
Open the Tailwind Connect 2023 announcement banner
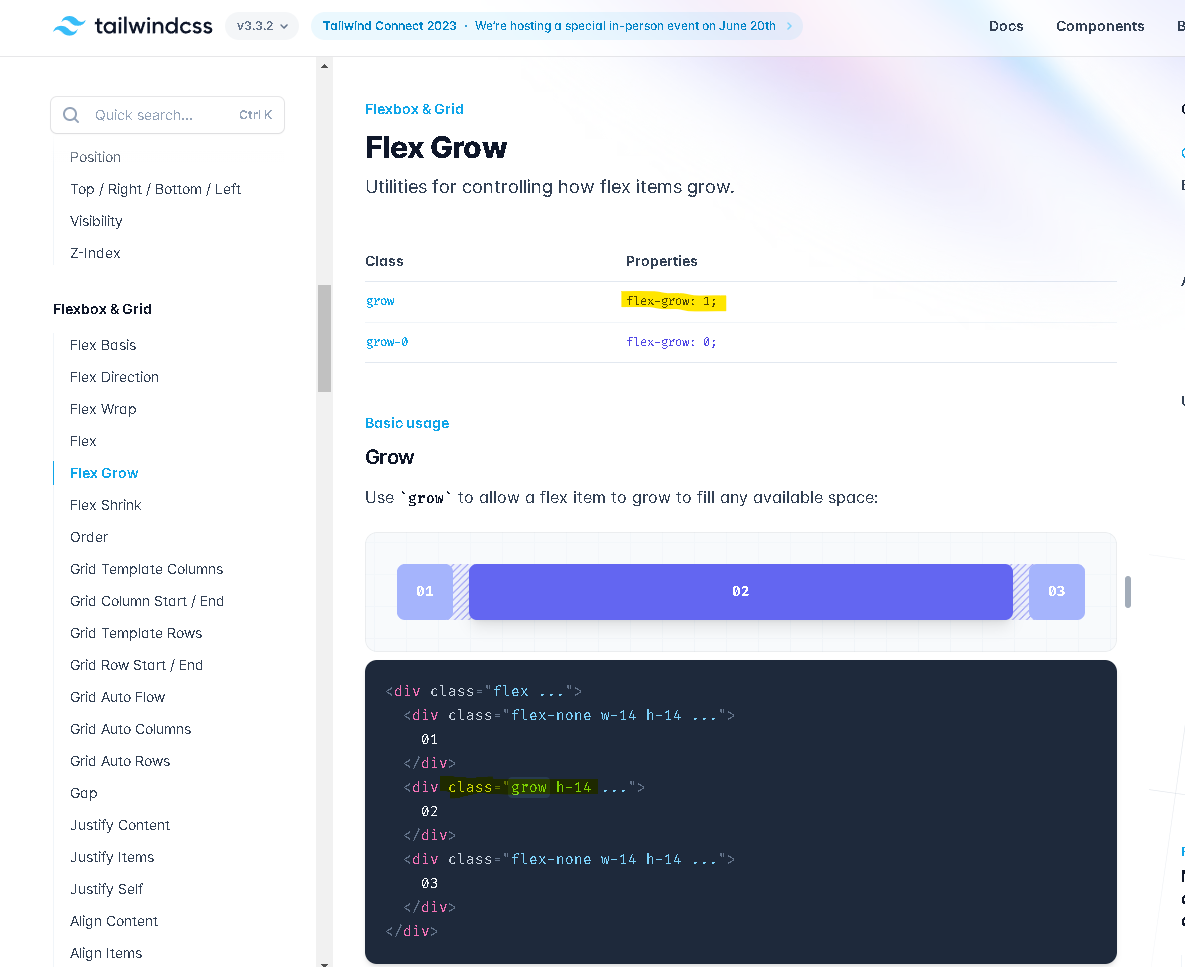(x=557, y=26)
